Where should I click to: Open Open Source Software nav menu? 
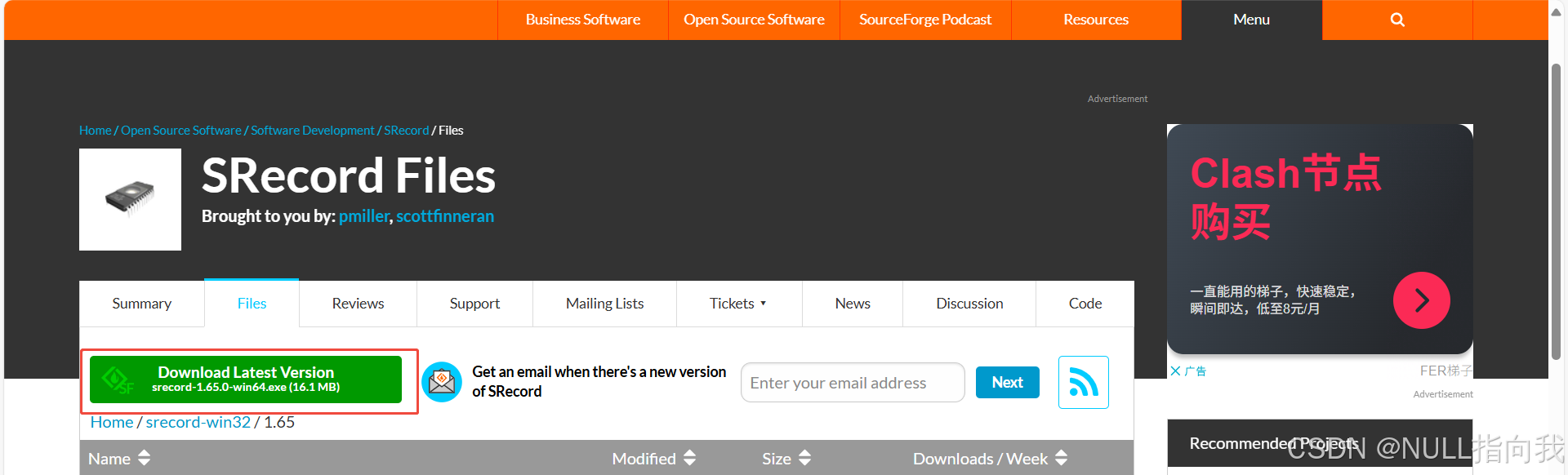point(754,20)
